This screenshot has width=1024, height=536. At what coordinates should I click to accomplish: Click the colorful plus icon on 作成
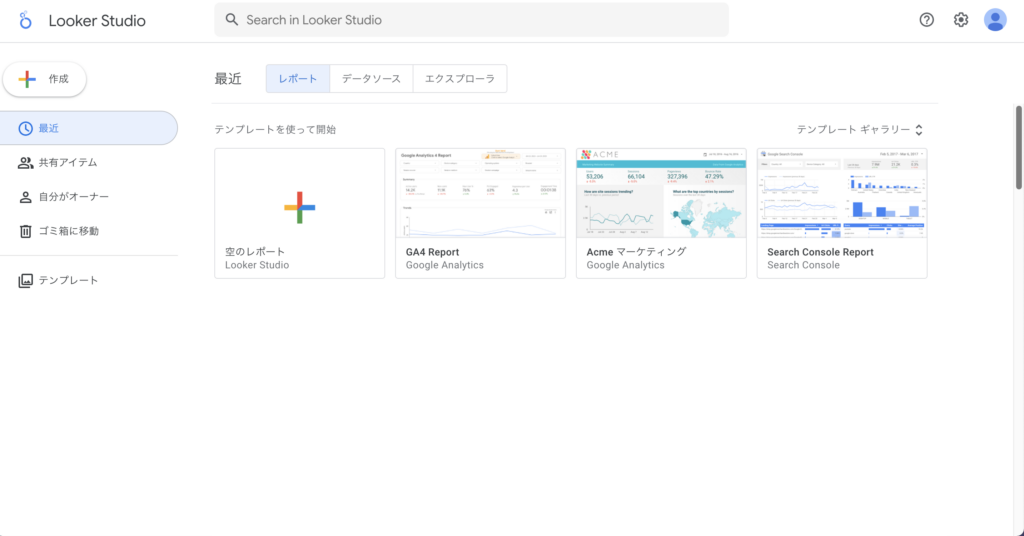(27, 79)
